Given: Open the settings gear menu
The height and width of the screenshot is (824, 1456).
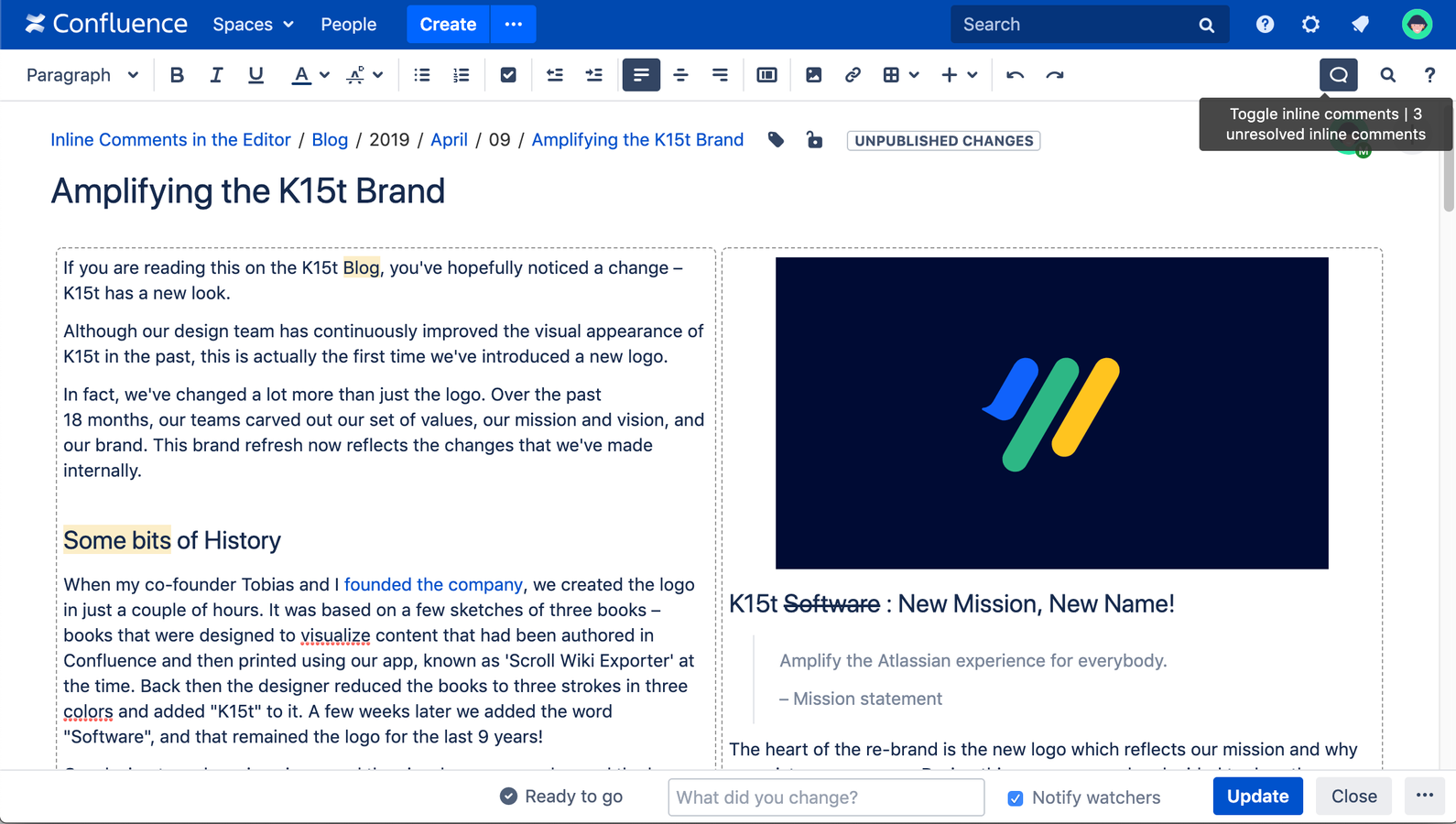Looking at the screenshot, I should point(1311,25).
